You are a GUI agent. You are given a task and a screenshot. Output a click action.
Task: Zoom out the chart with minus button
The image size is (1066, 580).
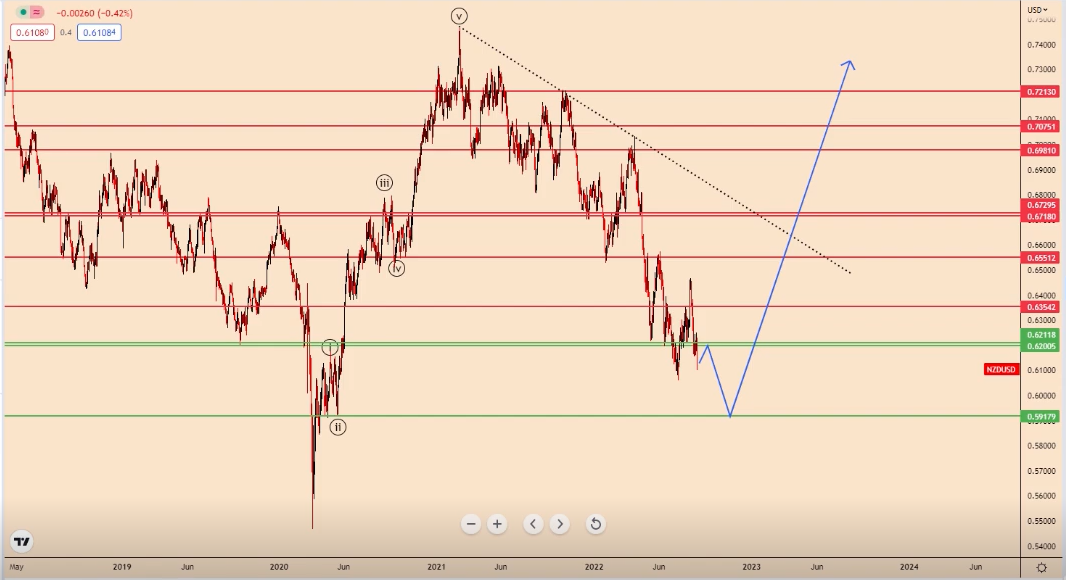(472, 523)
